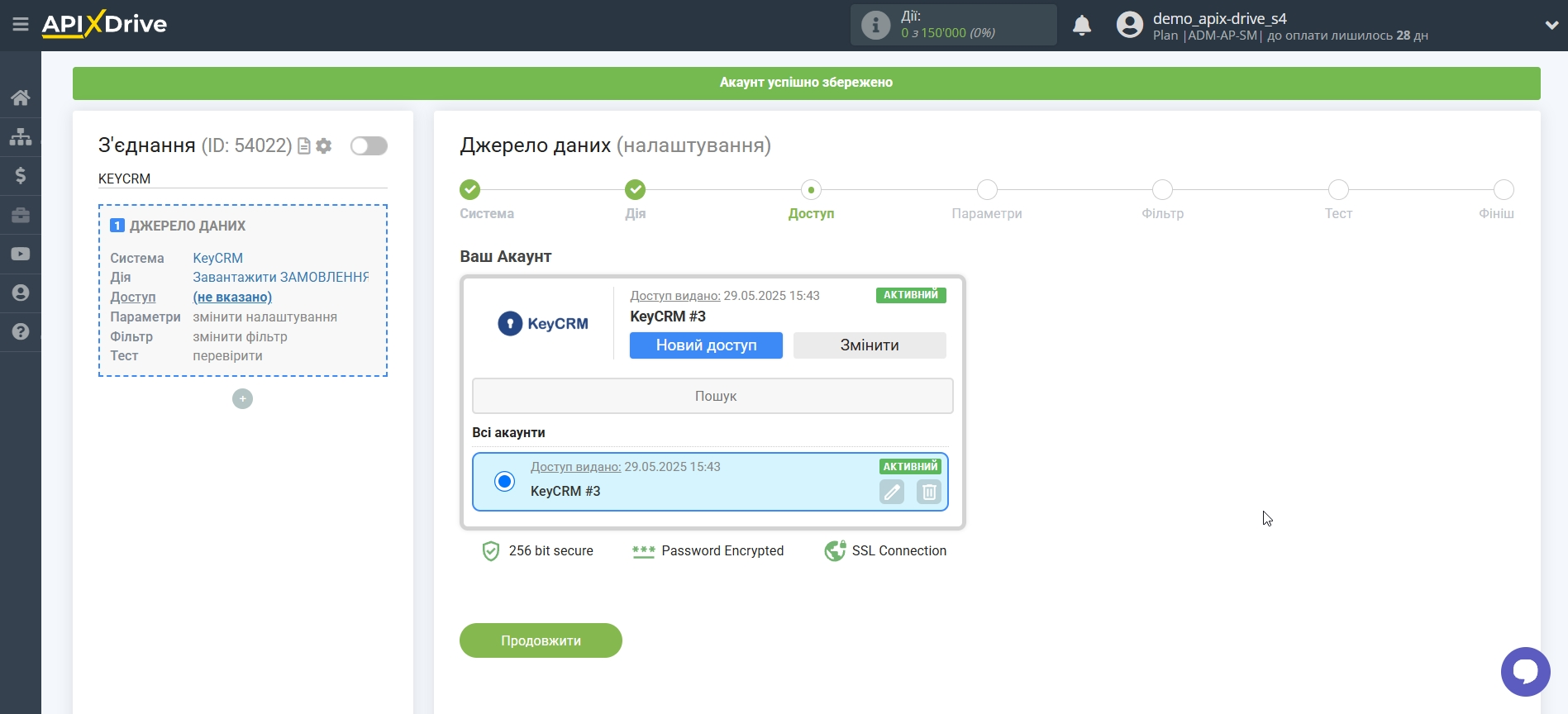The width and height of the screenshot is (1568, 714).
Task: Click the перевірити test link
Action: tap(227, 355)
